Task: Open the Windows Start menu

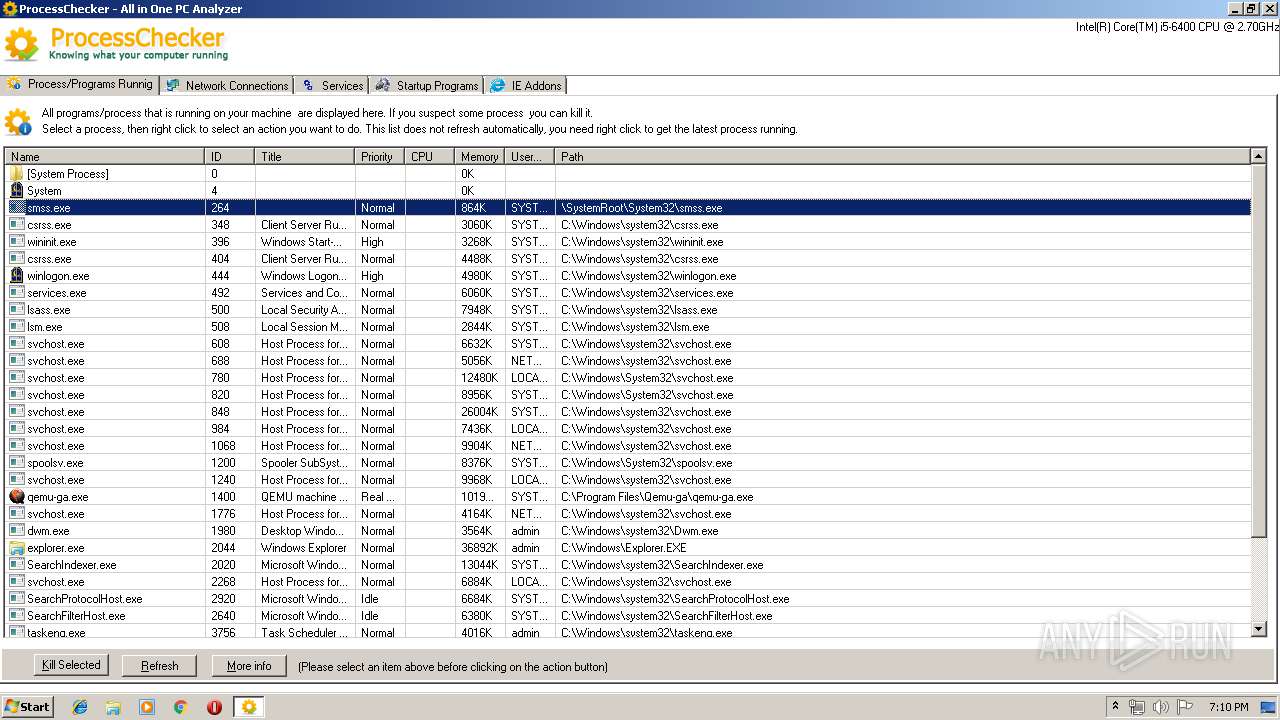Action: (x=28, y=707)
